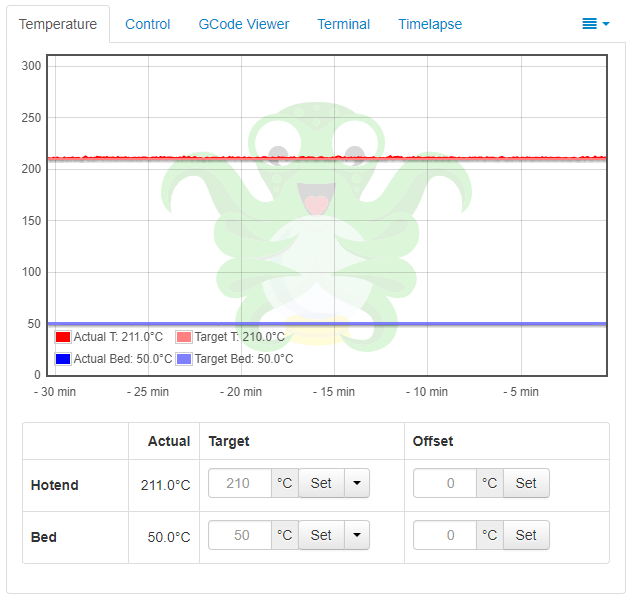Click the blue Actual Bed legend swatch
633x604 pixels.
63,359
